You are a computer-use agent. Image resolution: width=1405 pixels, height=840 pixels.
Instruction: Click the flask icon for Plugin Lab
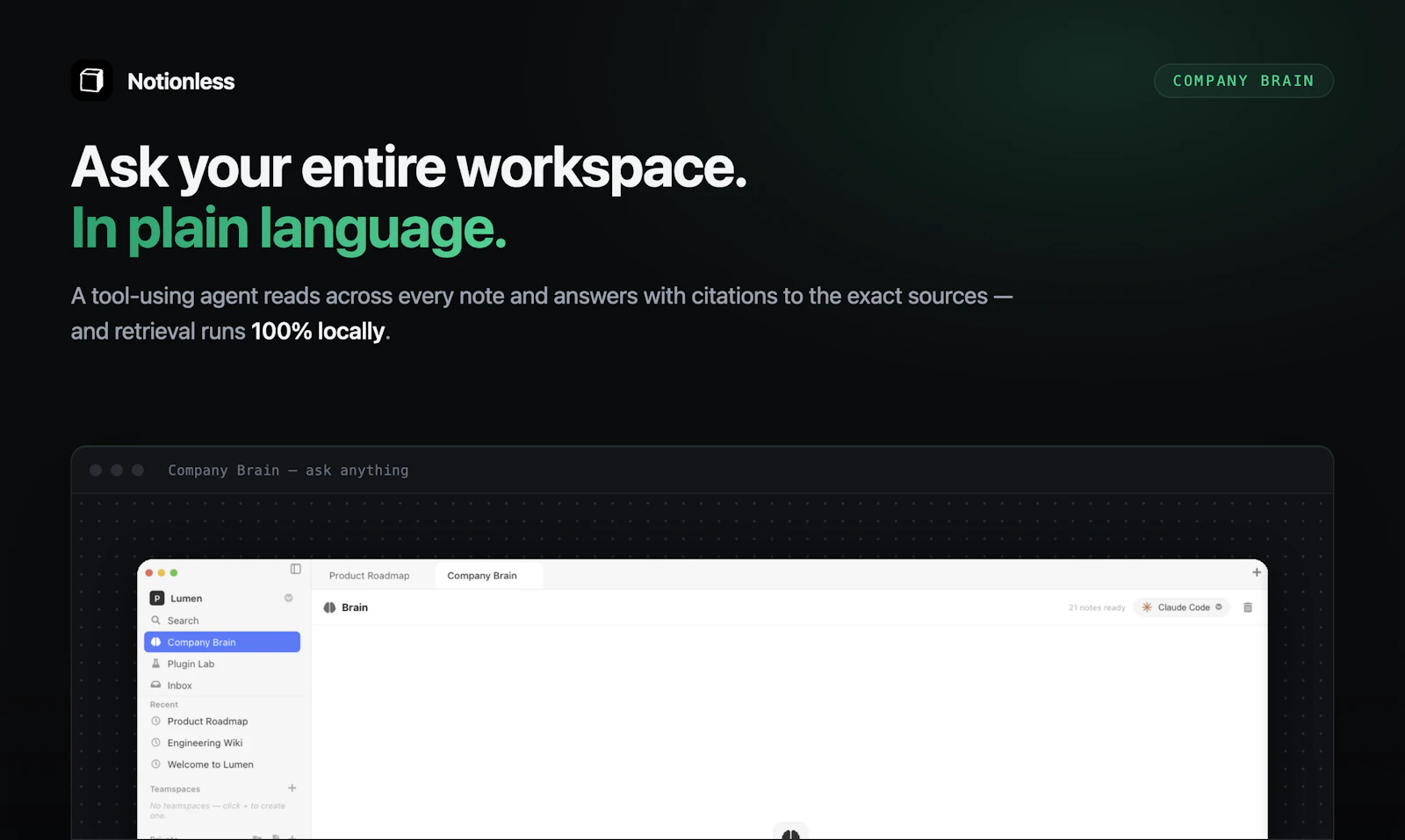155,664
